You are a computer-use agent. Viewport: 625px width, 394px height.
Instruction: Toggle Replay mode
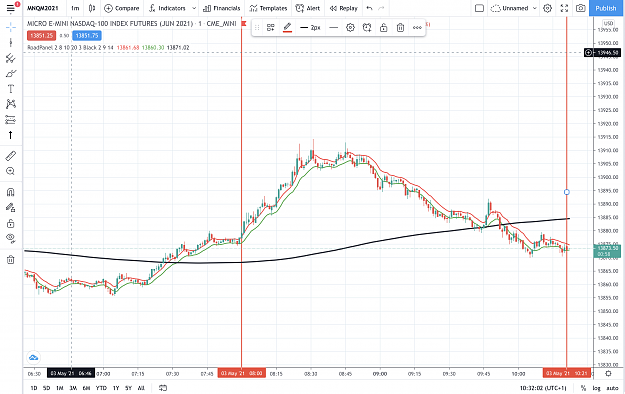click(x=344, y=8)
